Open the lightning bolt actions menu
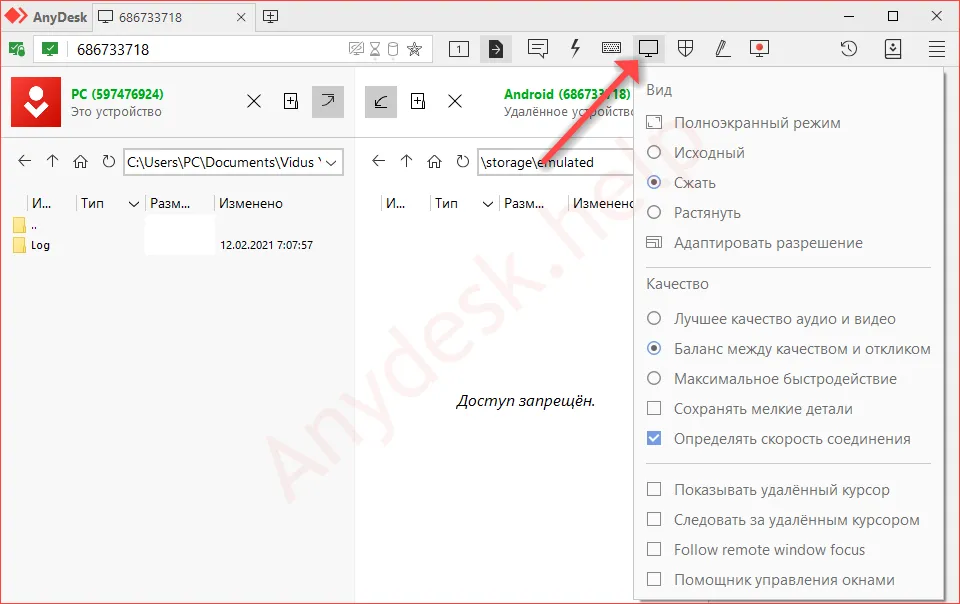Image resolution: width=960 pixels, height=604 pixels. tap(575, 48)
